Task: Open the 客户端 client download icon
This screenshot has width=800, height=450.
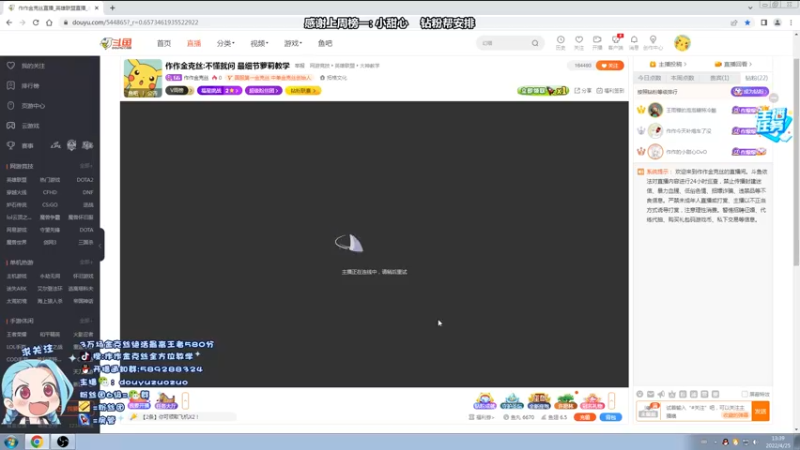Action: click(x=616, y=43)
